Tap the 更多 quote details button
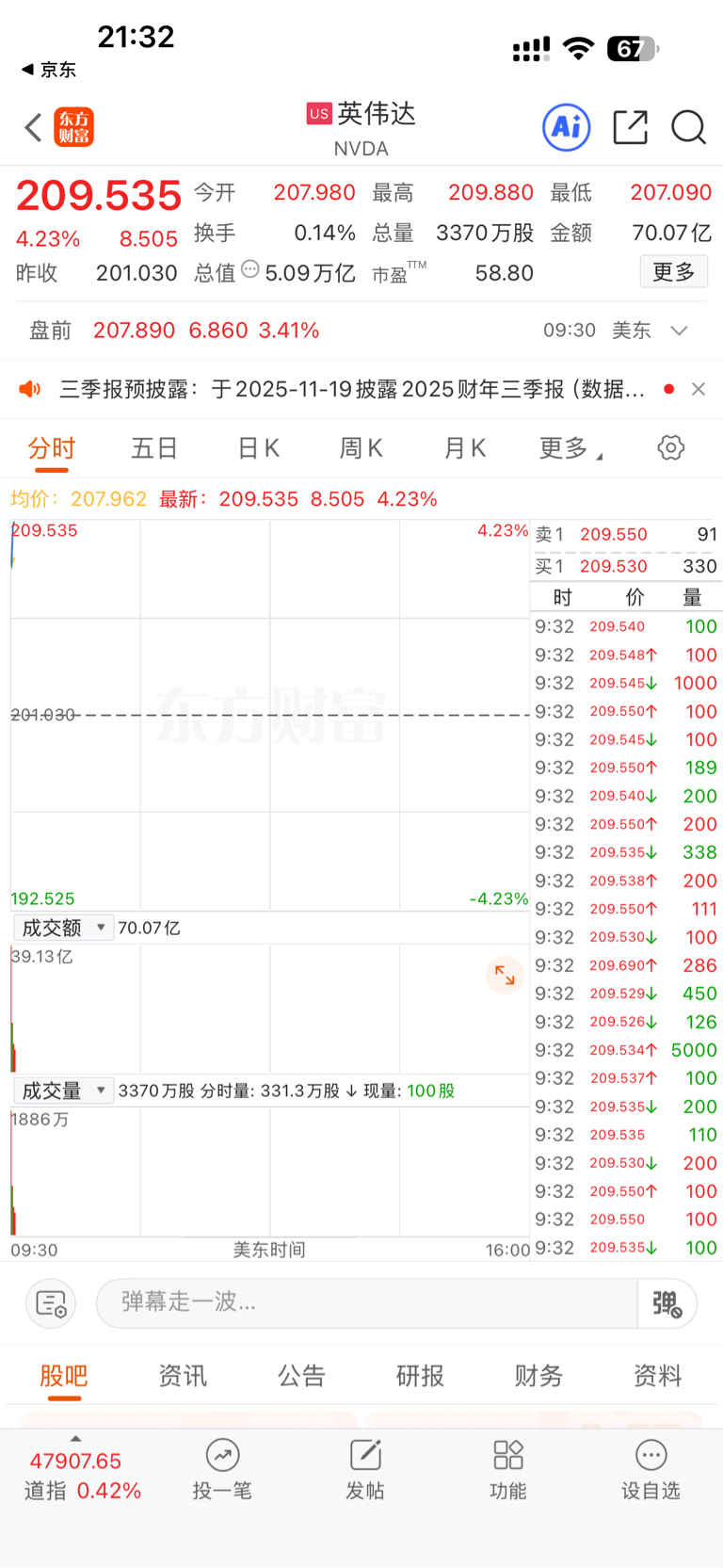 tap(674, 272)
